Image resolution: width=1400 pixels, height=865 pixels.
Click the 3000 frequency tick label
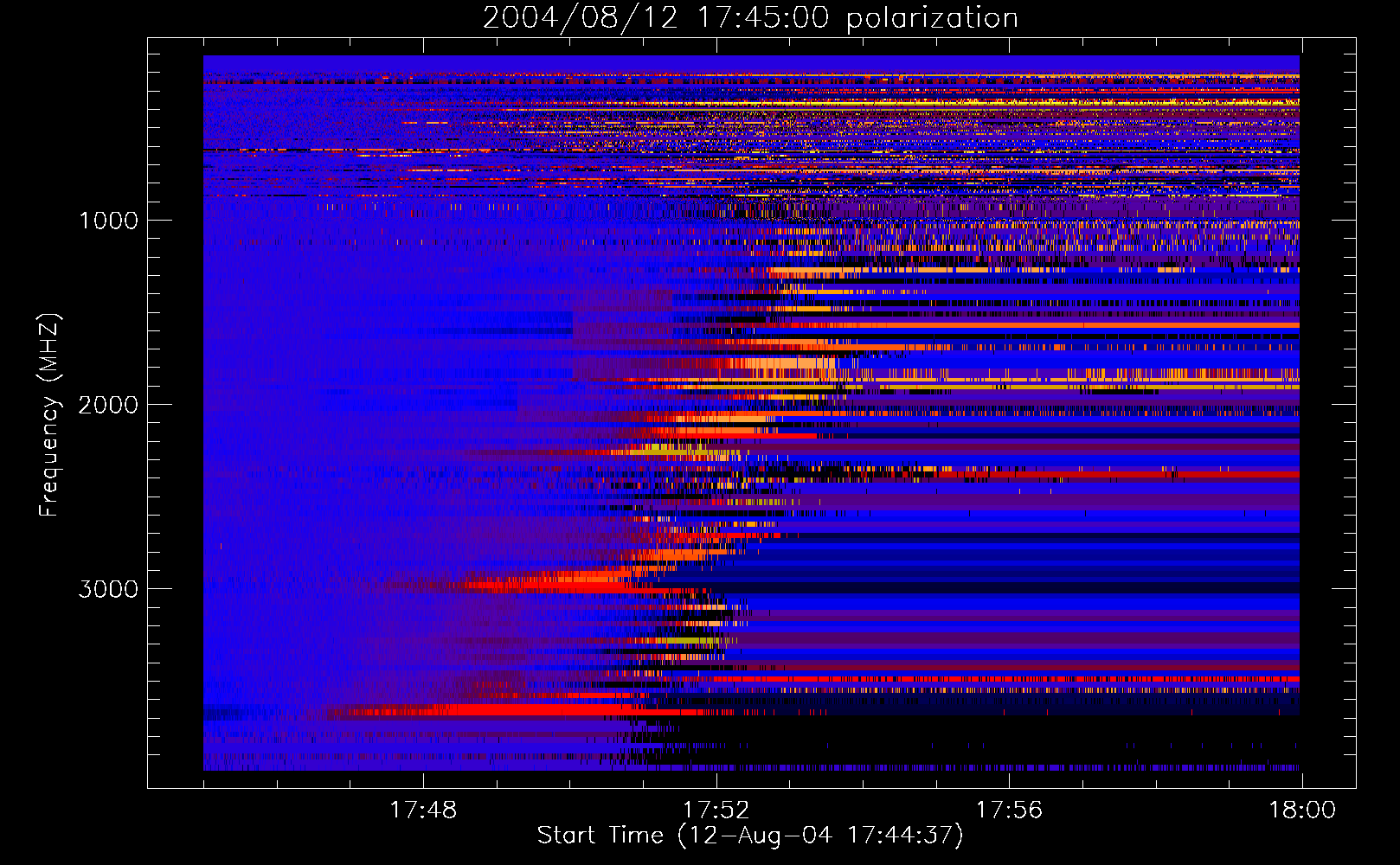click(x=109, y=589)
